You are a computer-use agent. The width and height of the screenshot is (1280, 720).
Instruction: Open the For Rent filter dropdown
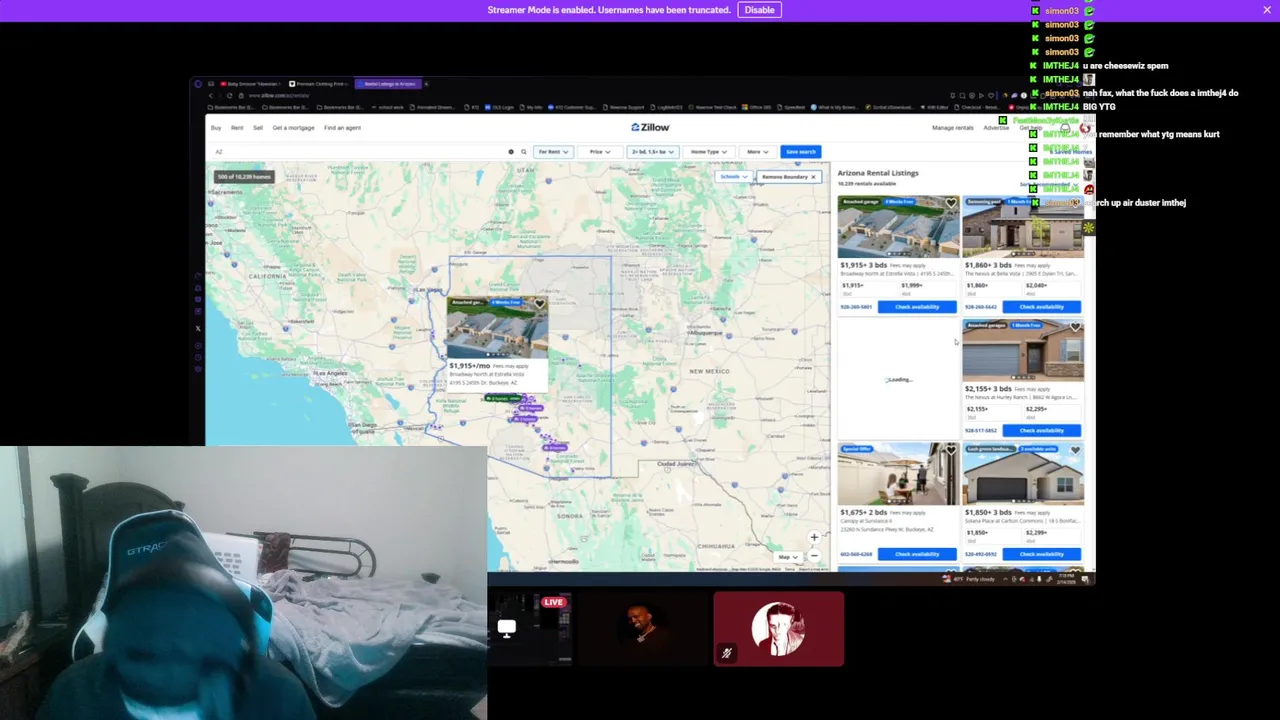coord(553,152)
